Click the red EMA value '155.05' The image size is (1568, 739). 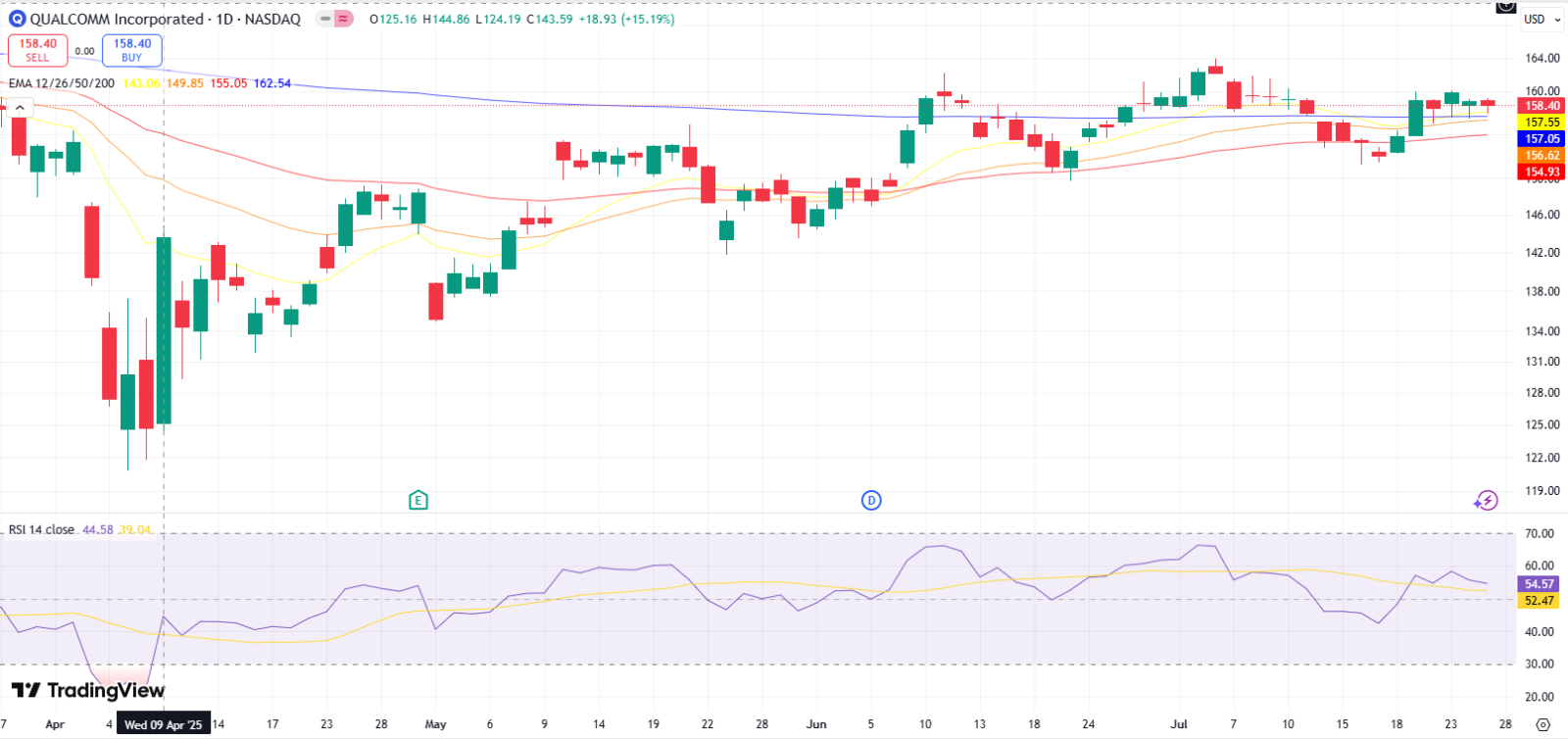click(x=229, y=83)
